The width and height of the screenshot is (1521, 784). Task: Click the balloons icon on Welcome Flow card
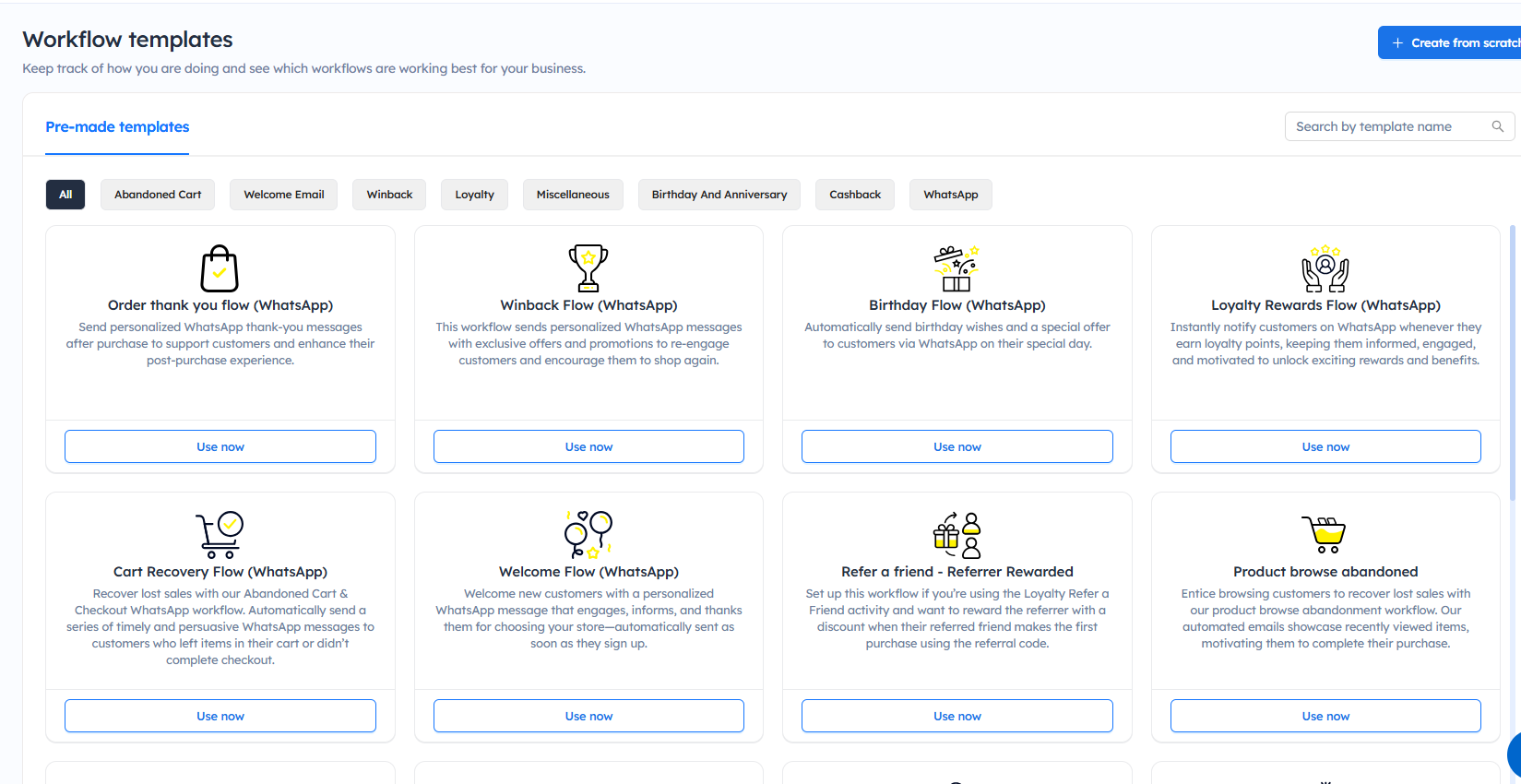[x=588, y=535]
